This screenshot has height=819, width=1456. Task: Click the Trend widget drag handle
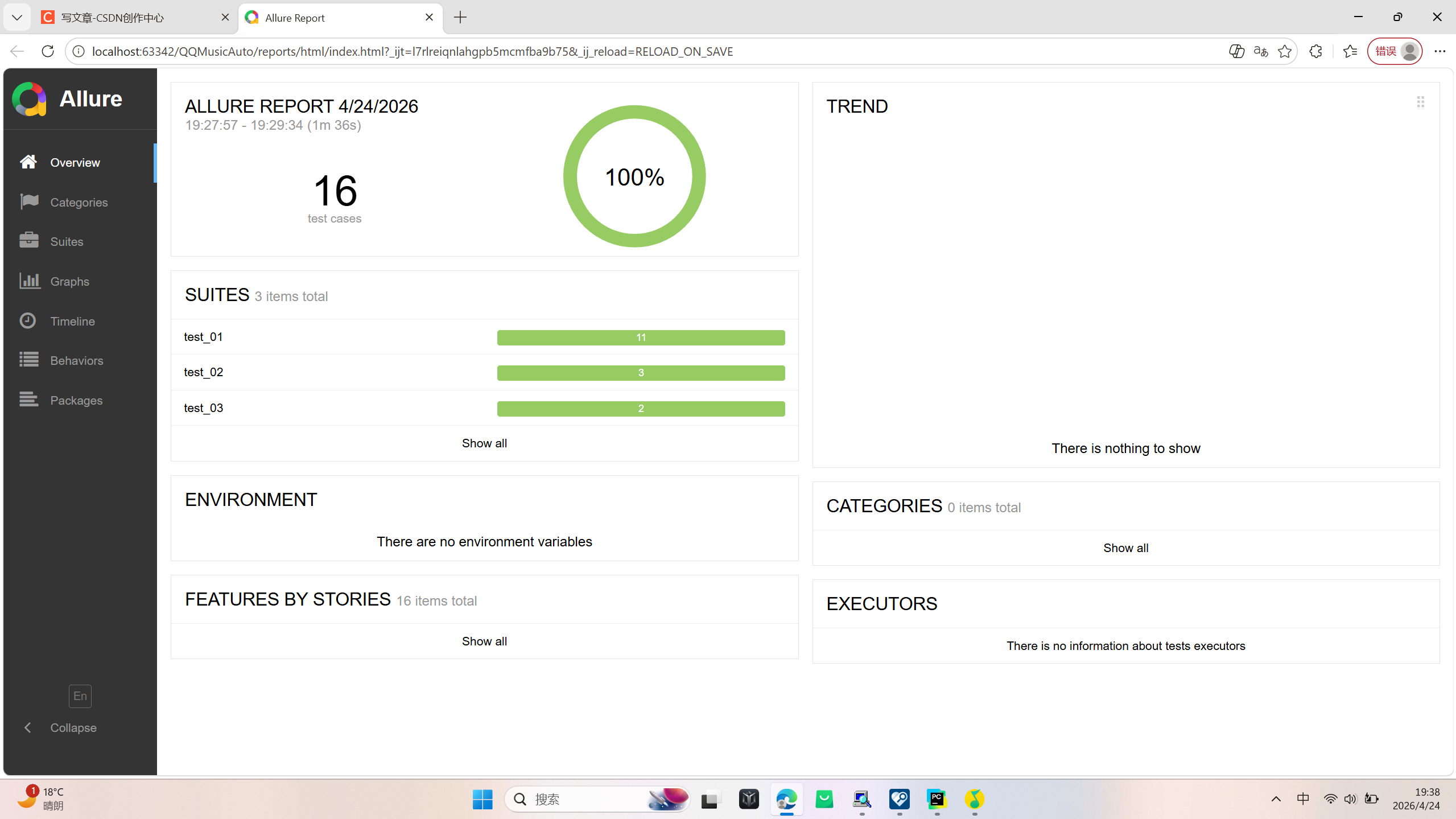coord(1420,102)
